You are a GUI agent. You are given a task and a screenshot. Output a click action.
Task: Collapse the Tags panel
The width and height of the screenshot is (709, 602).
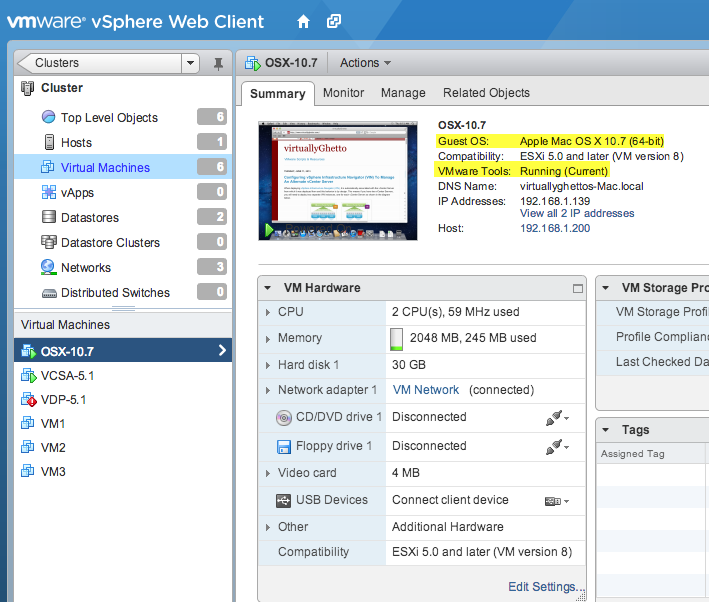click(605, 430)
